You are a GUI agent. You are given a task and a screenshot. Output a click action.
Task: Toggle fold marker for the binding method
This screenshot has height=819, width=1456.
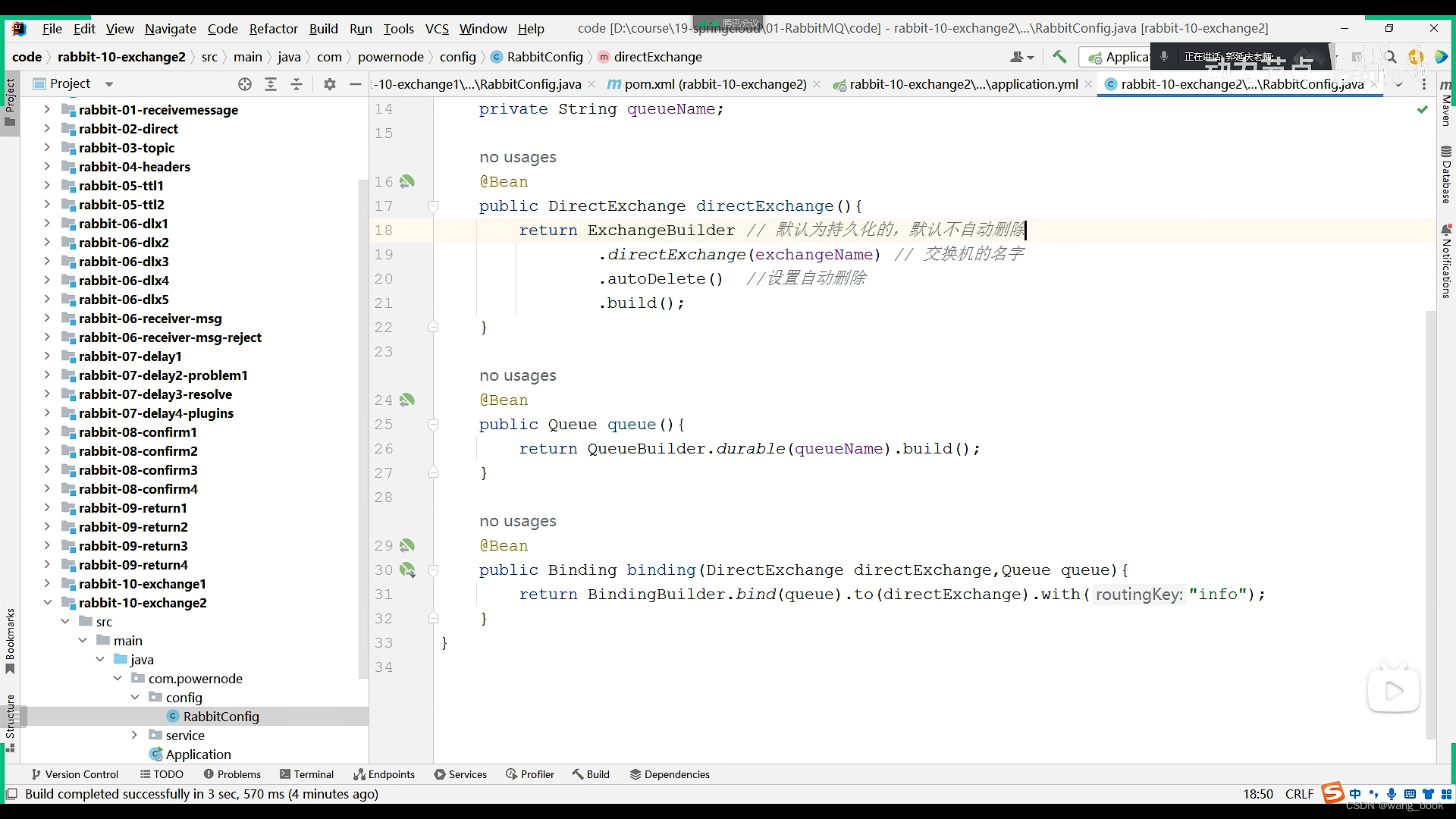click(433, 570)
